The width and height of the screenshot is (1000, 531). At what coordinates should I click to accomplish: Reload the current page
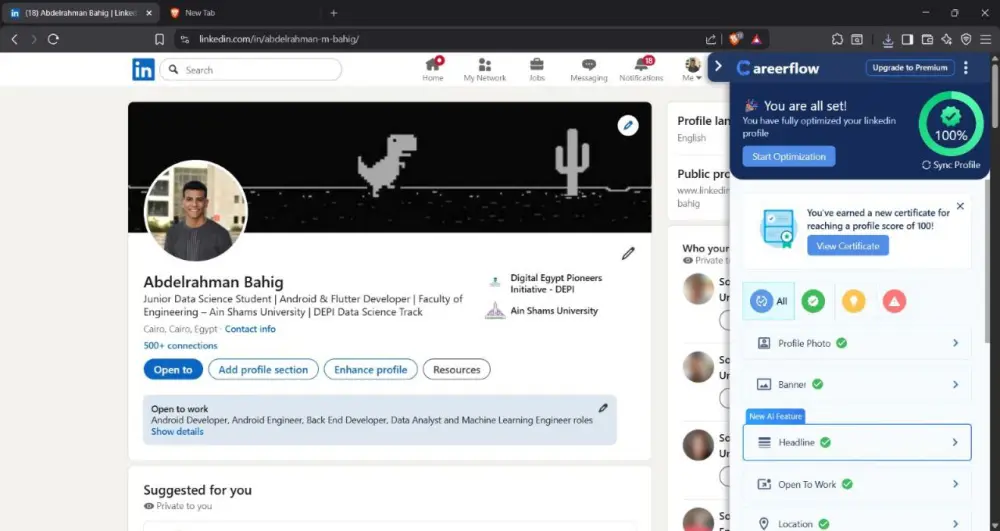tap(54, 39)
